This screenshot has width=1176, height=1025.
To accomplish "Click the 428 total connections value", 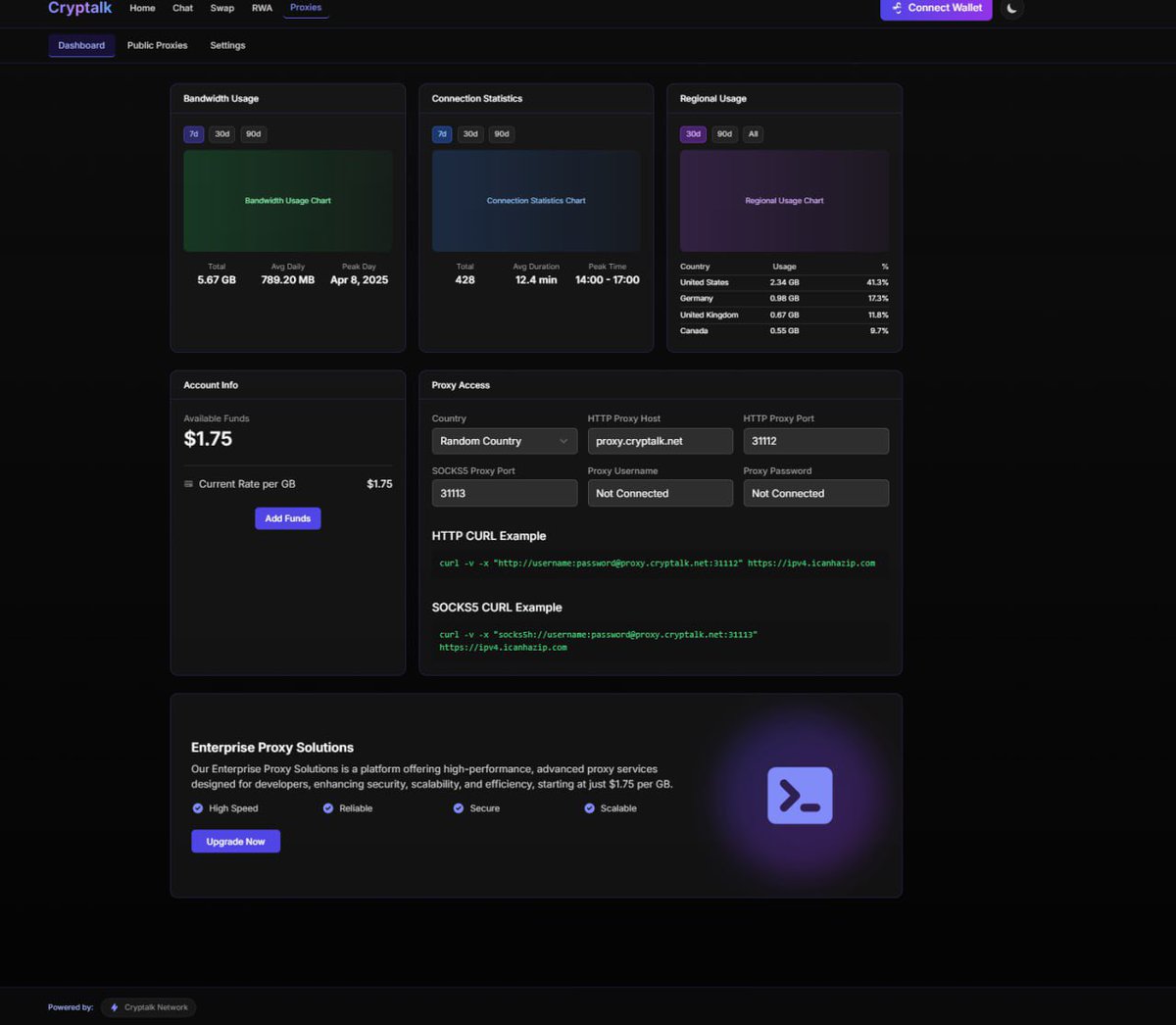I will click(x=465, y=280).
